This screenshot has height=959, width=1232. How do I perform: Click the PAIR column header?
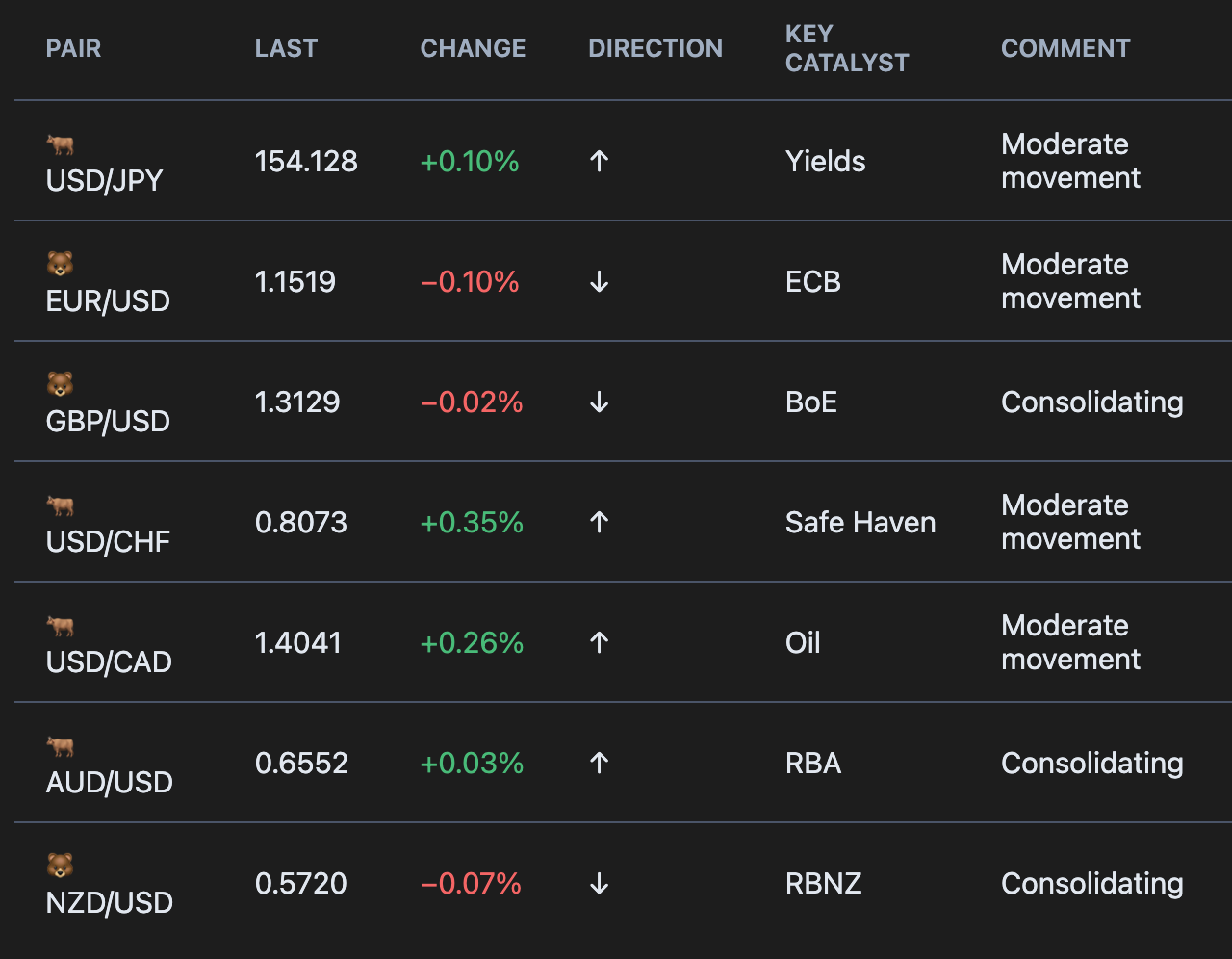click(x=73, y=48)
